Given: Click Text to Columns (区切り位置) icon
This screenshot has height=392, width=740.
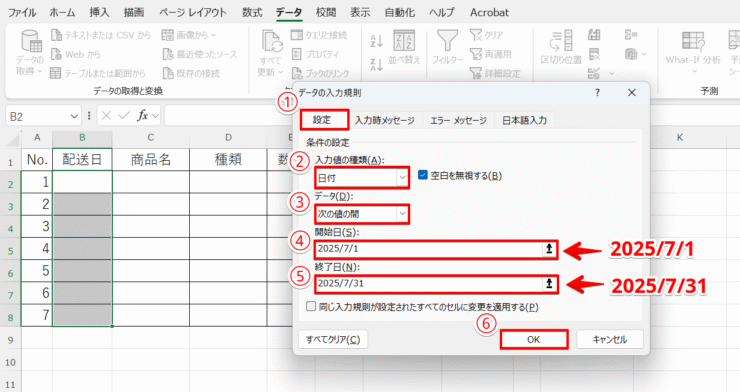Looking at the screenshot, I should [561, 41].
